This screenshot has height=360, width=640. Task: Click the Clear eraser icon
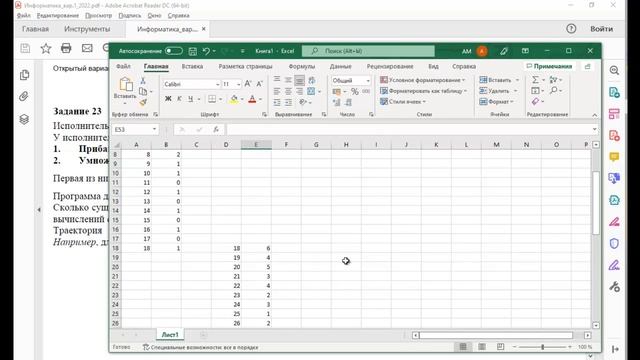[x=535, y=102]
